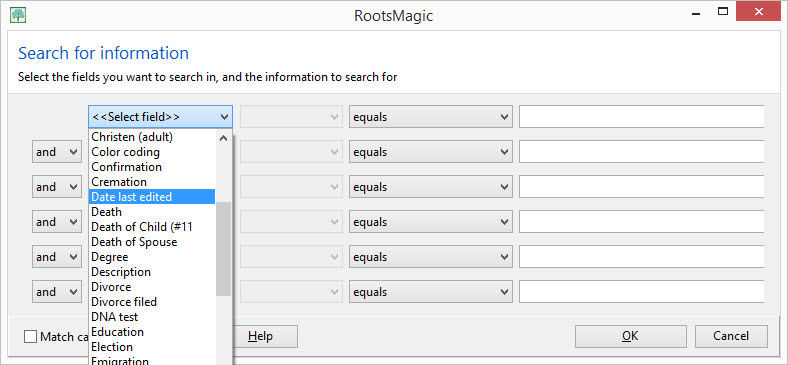
Task: Pick DNA test from the field list
Action: [152, 317]
